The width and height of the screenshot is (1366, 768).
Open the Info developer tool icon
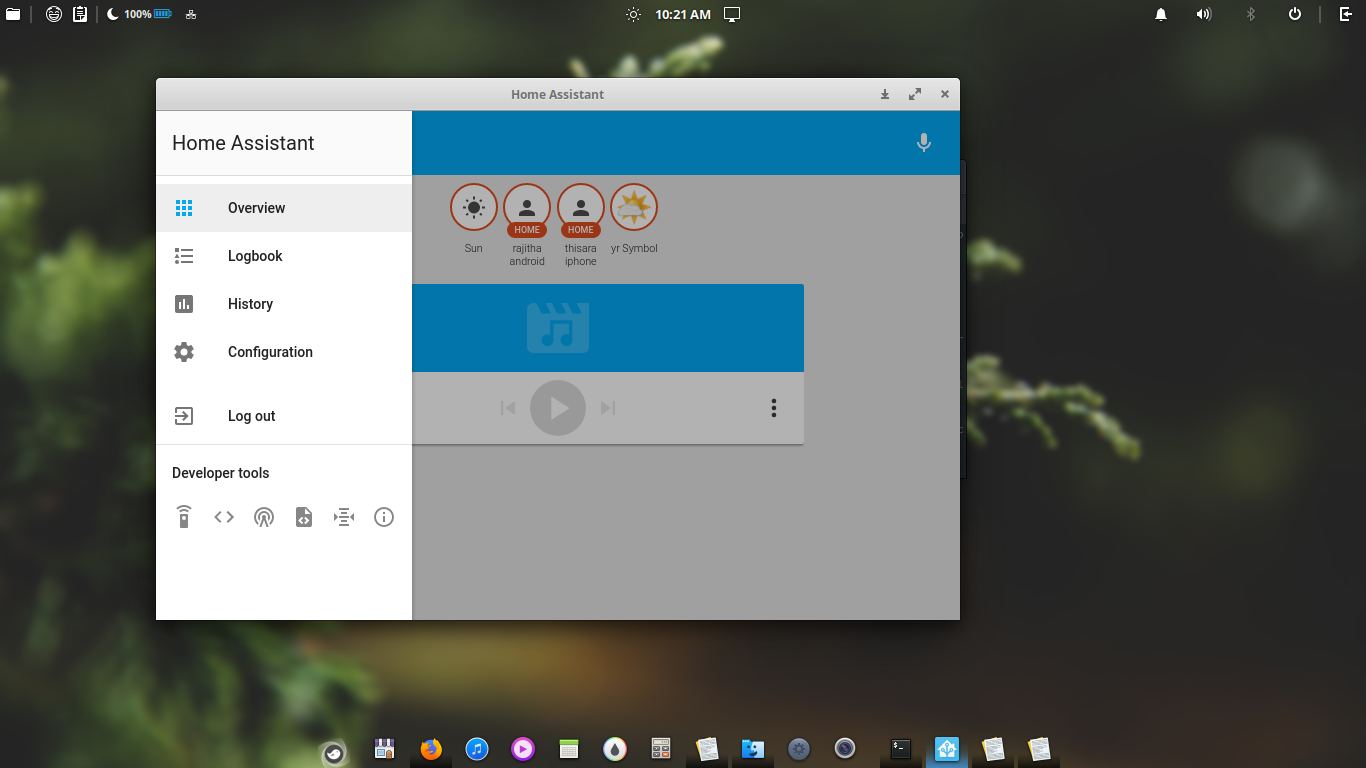click(x=384, y=517)
